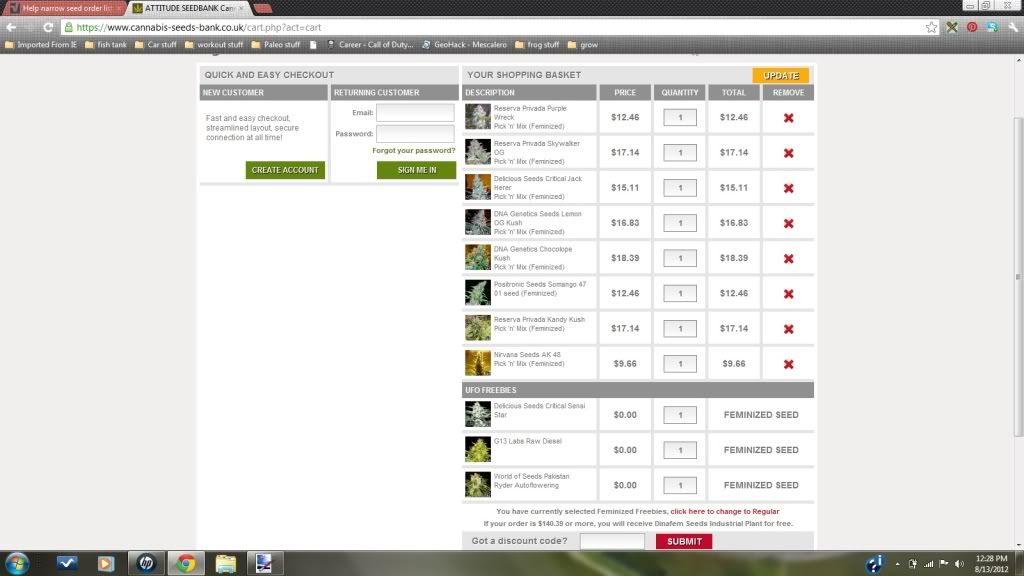Click here to change to Regular link

point(724,511)
